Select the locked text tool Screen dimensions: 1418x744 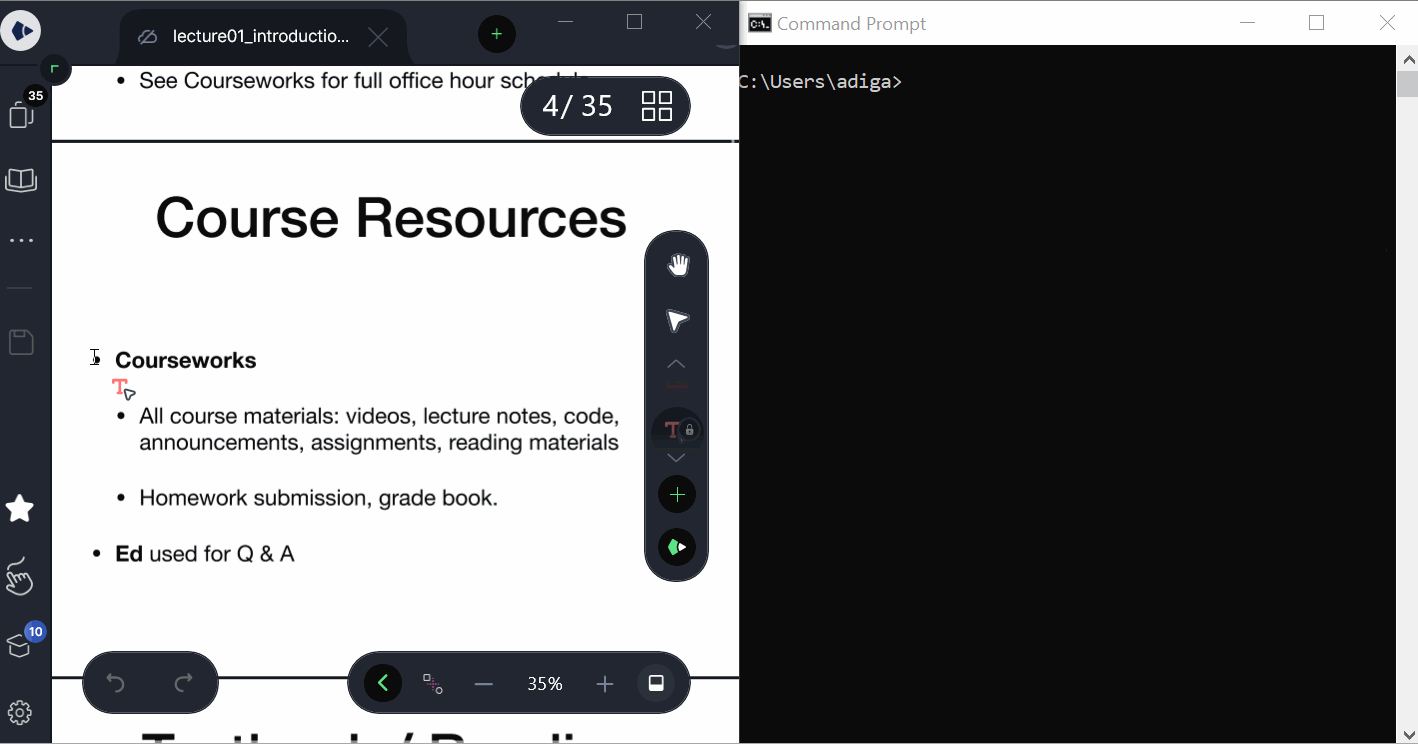[677, 430]
